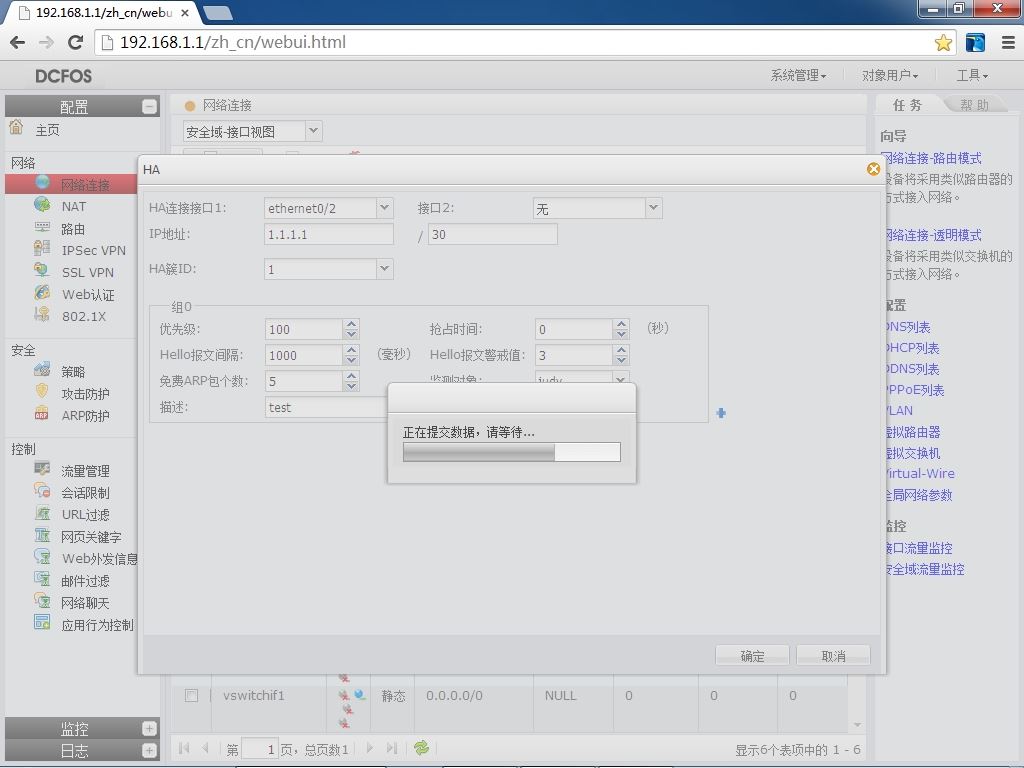The width and height of the screenshot is (1024, 768).
Task: Open the HA簇ID dropdown
Action: click(x=385, y=268)
